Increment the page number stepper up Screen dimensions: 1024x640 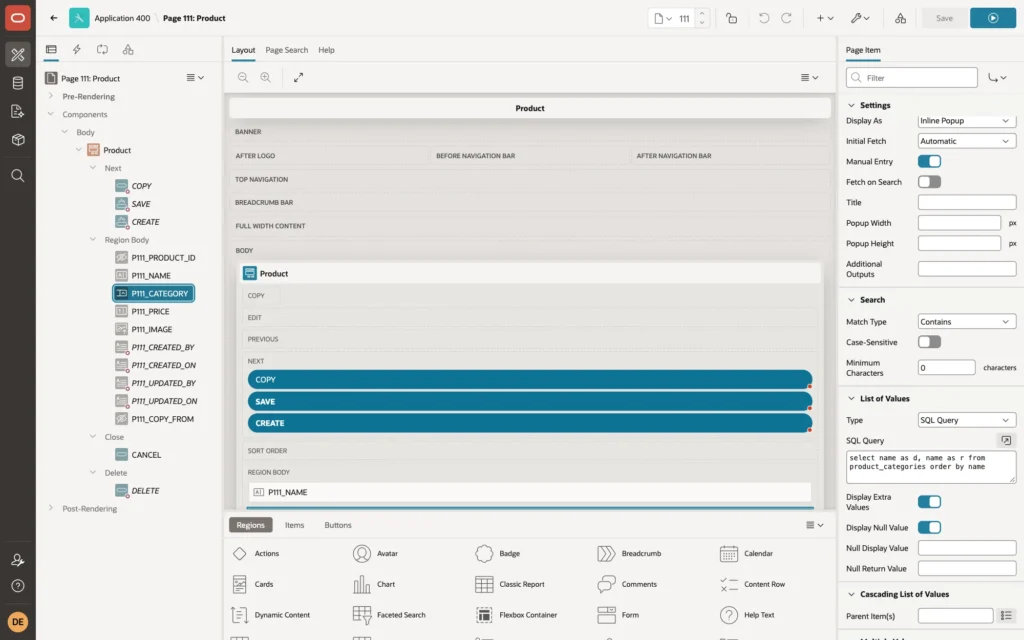pyautogui.click(x=702, y=14)
